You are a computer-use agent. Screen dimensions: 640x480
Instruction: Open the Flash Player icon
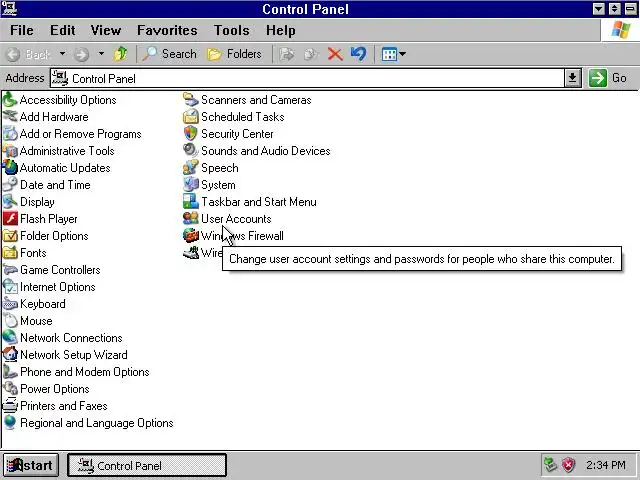pos(10,219)
